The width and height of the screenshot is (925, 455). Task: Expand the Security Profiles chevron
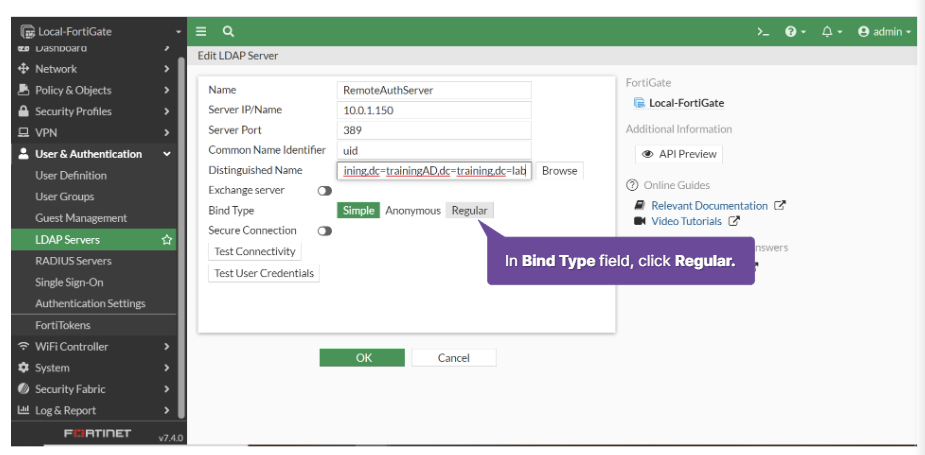tap(167, 111)
